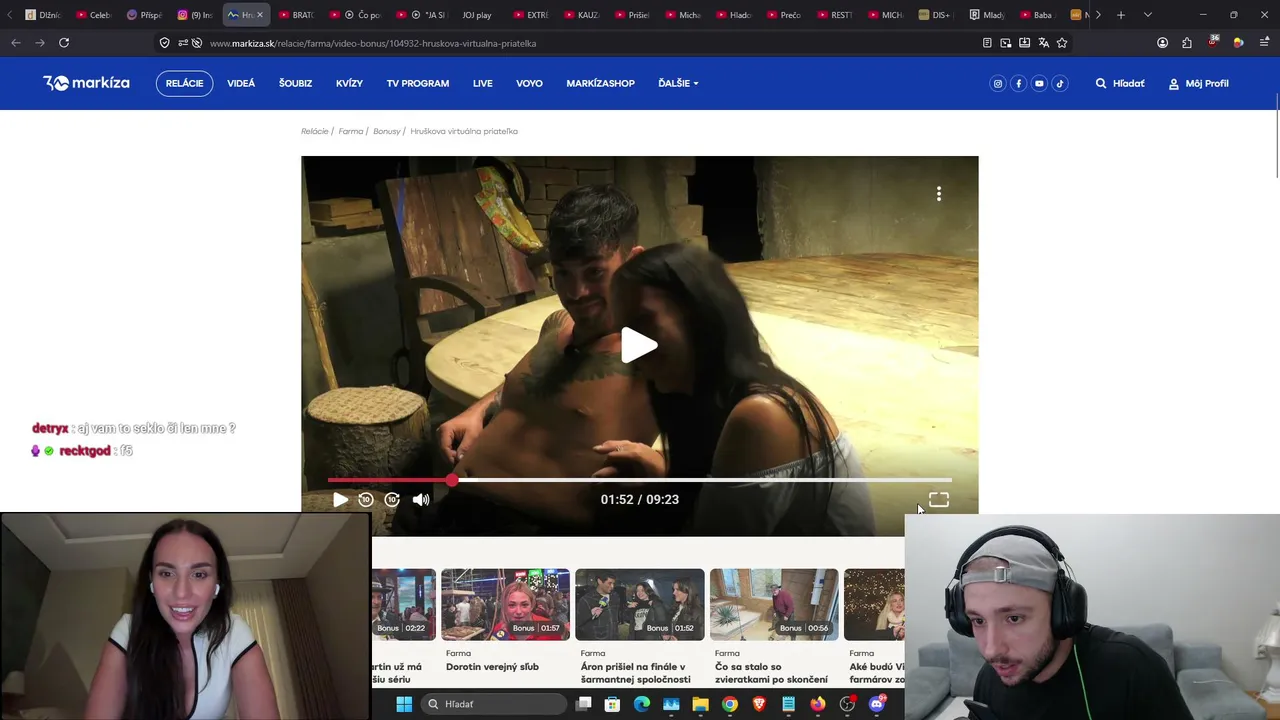1280x720 pixels.
Task: Click the picture-in-picture icon in address bar
Action: (1005, 43)
